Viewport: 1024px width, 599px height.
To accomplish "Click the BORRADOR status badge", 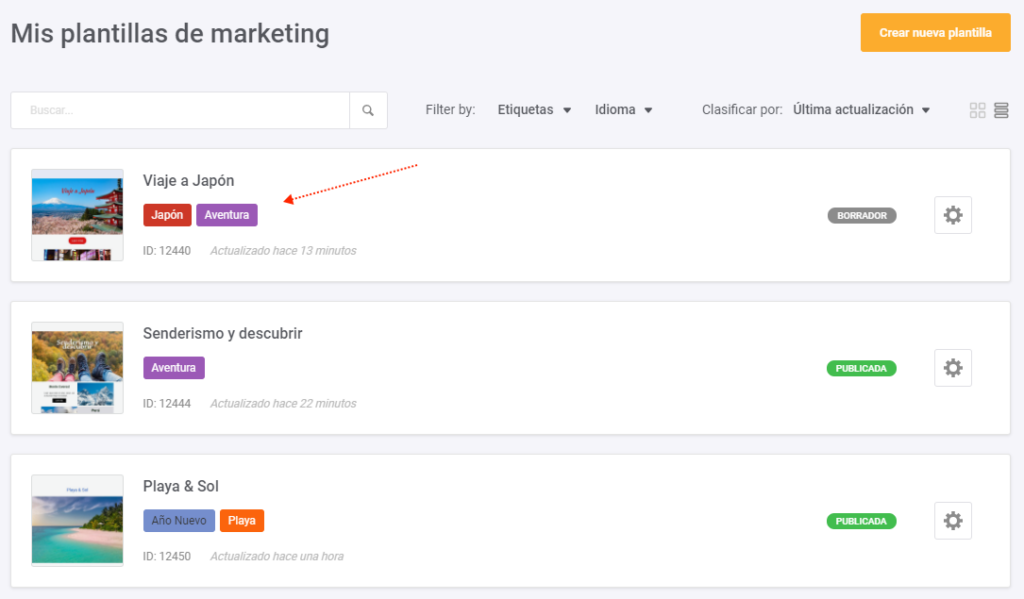I will (x=861, y=216).
